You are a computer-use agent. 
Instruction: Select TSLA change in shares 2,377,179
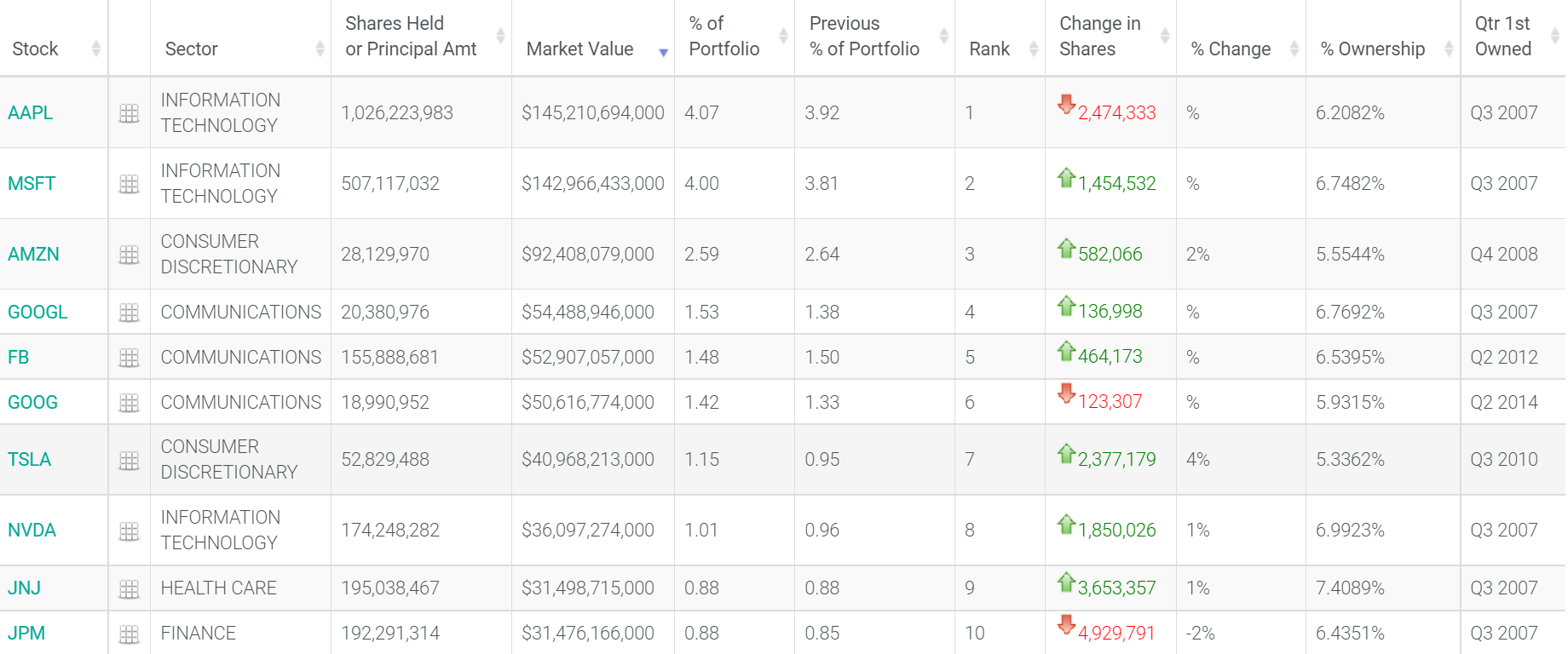click(1117, 460)
